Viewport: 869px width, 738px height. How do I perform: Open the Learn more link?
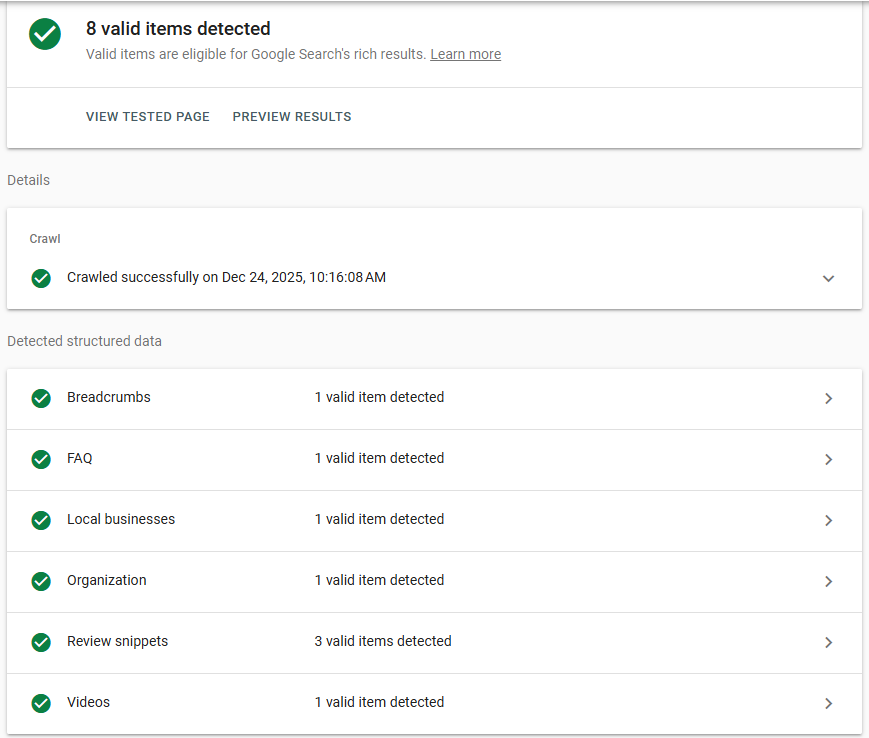pyautogui.click(x=465, y=54)
